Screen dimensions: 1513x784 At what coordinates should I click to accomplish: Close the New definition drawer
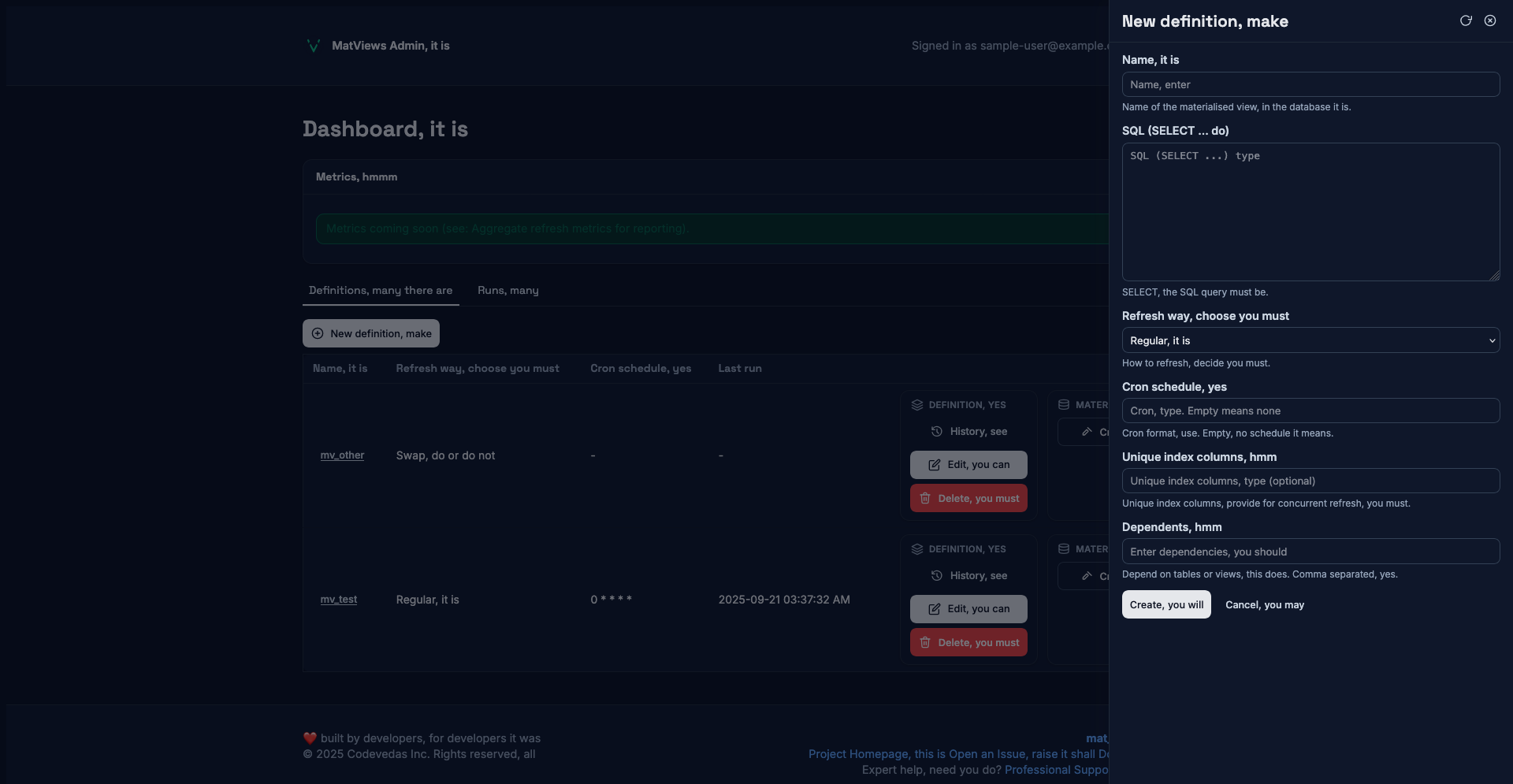[x=1490, y=20]
